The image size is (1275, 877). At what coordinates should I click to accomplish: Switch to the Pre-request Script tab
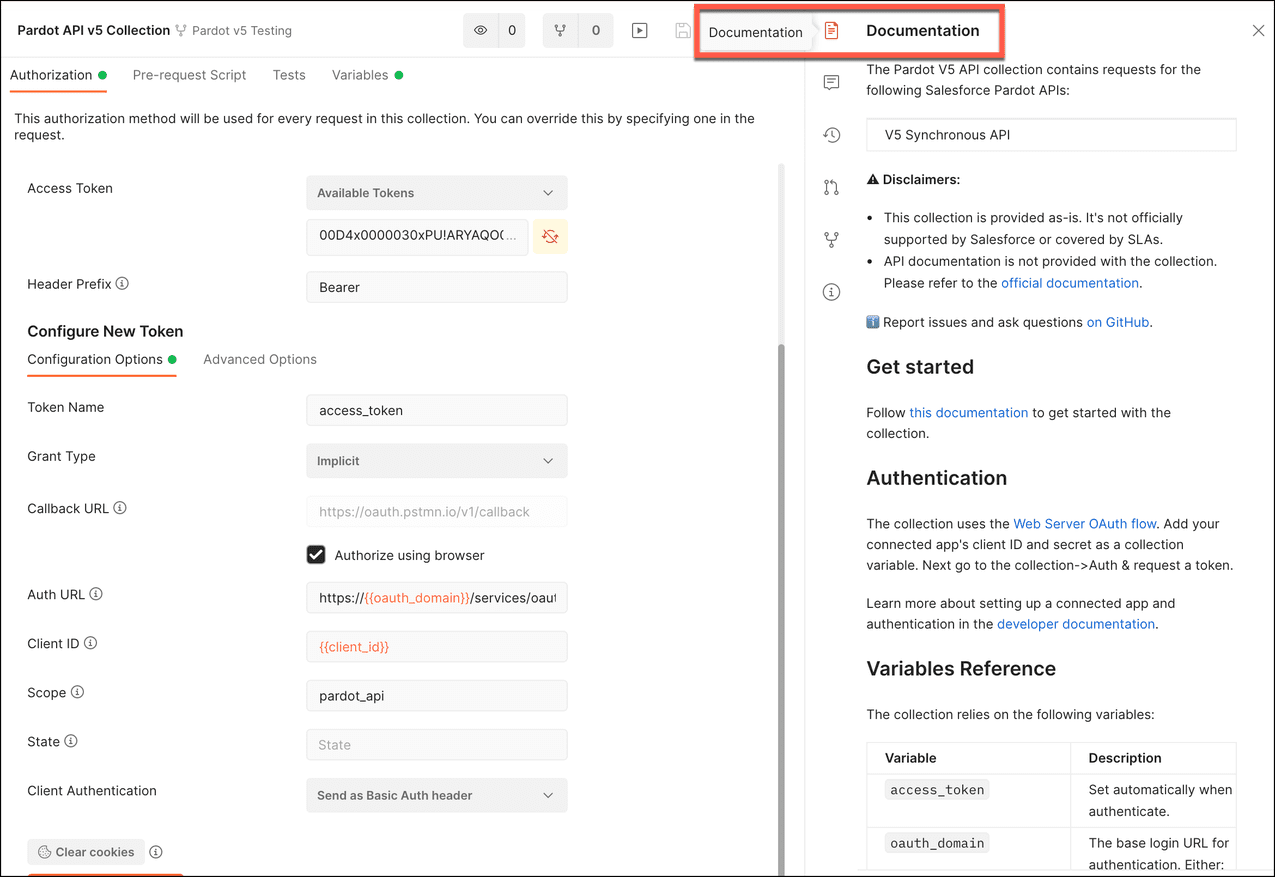(x=189, y=75)
